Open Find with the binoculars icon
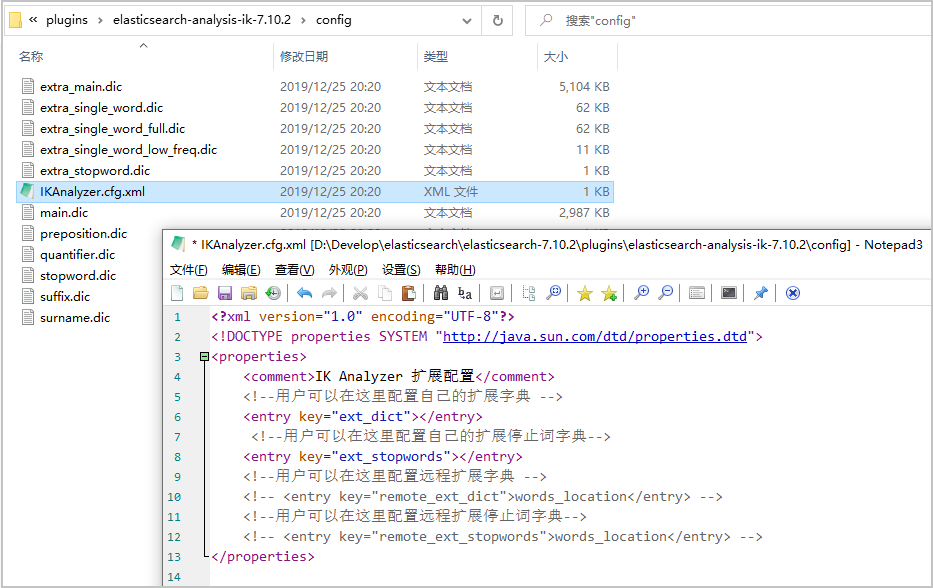This screenshot has width=933, height=588. click(441, 293)
